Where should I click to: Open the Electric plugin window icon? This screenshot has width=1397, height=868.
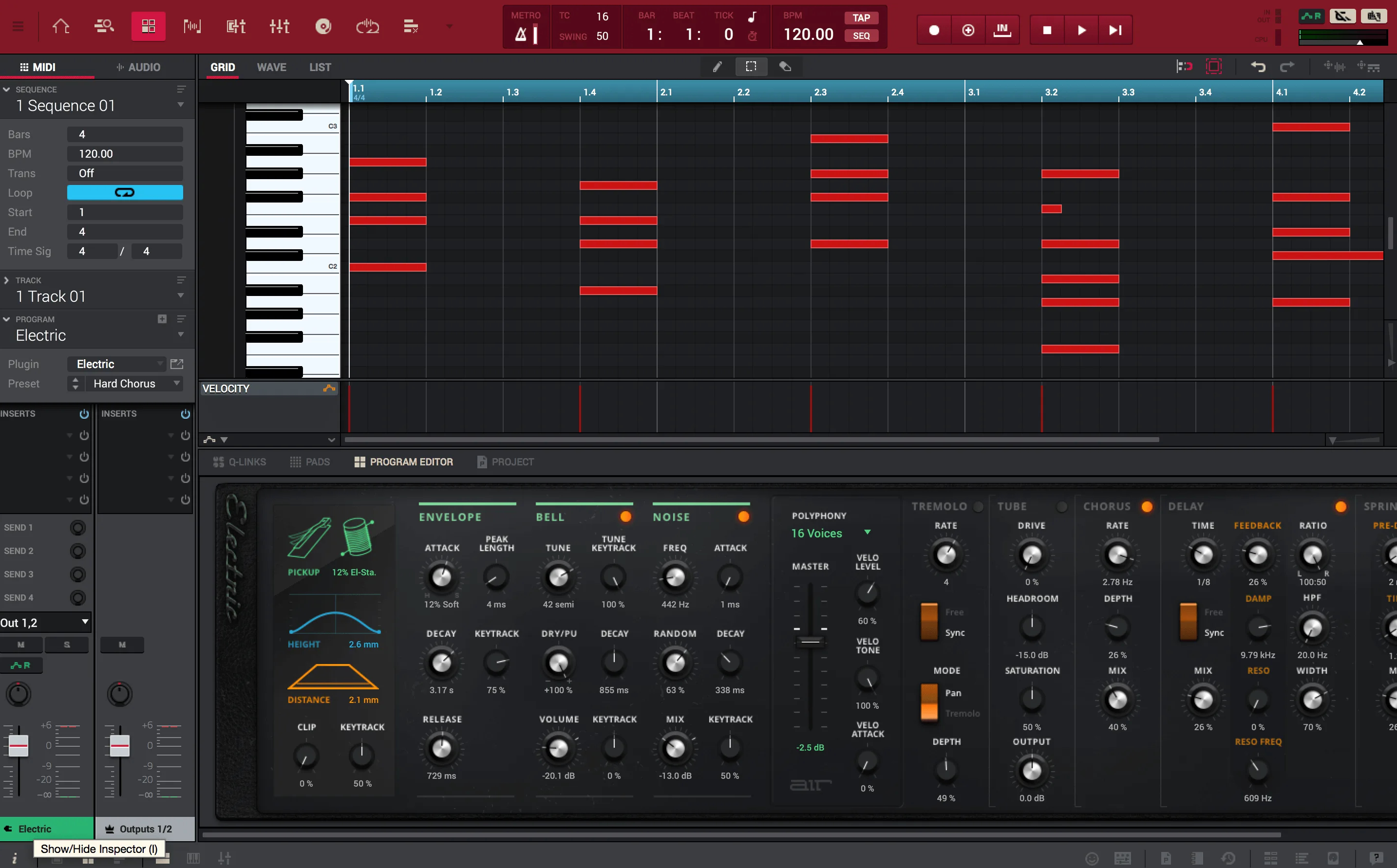point(177,364)
